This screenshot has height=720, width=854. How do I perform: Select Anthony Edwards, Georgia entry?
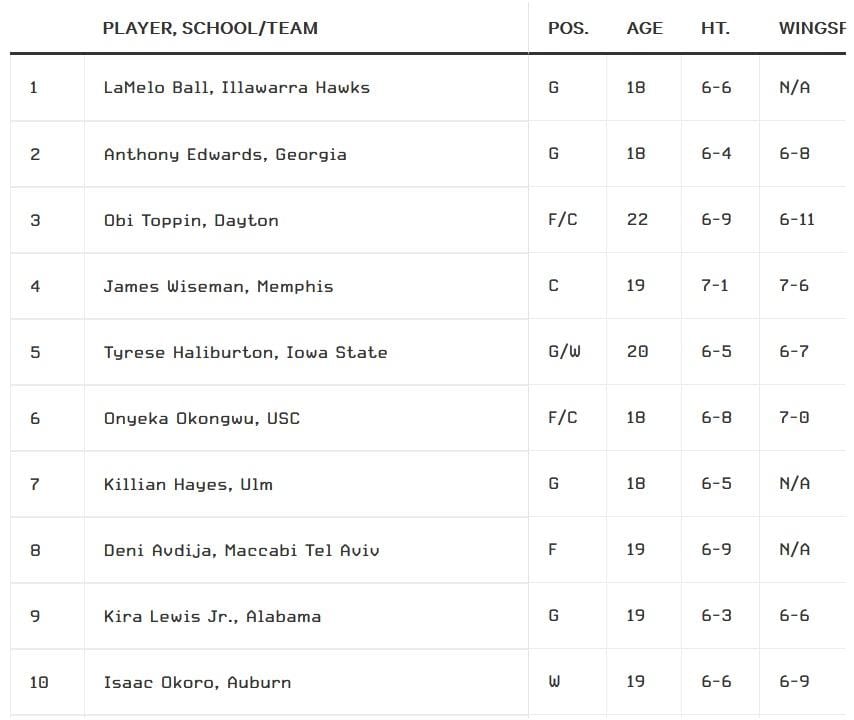pos(225,154)
